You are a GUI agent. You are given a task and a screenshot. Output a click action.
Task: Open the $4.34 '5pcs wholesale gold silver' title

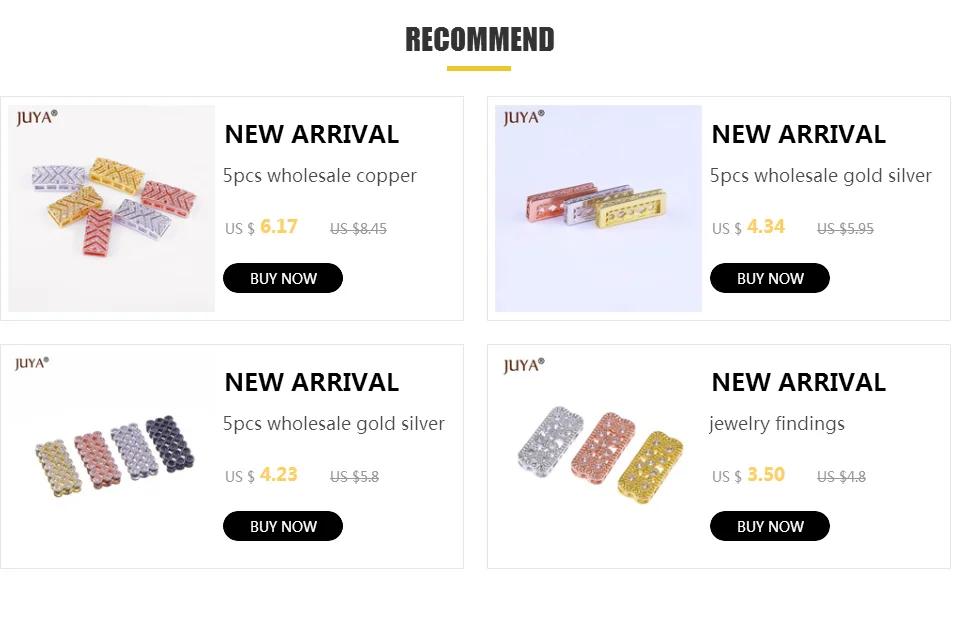[x=821, y=176]
